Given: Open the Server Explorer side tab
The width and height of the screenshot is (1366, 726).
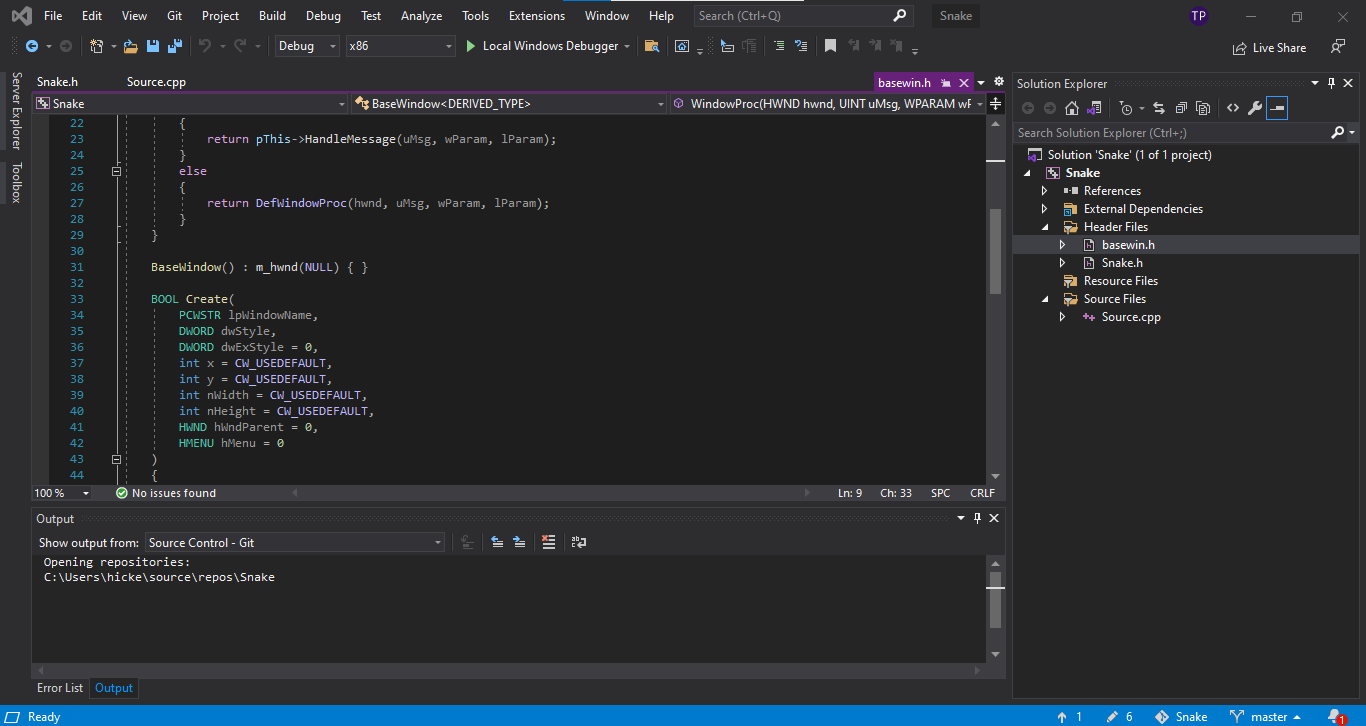Looking at the screenshot, I should [16, 111].
